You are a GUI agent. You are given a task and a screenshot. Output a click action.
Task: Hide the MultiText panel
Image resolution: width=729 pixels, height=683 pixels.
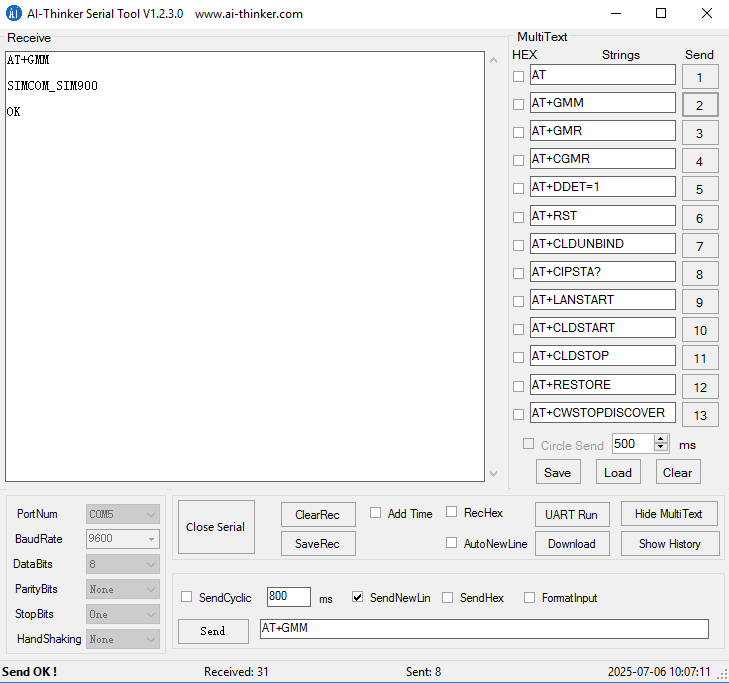[670, 514]
